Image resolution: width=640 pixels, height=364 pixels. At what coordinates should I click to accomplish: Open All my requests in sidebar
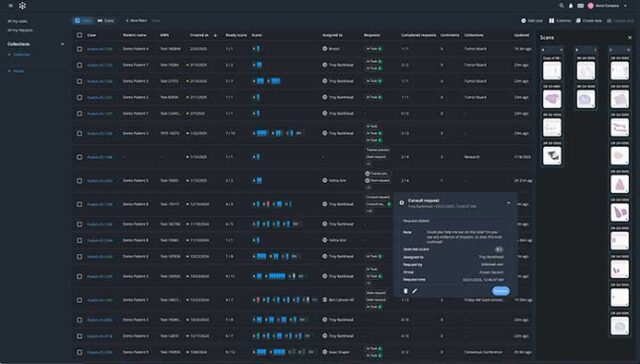click(x=20, y=30)
